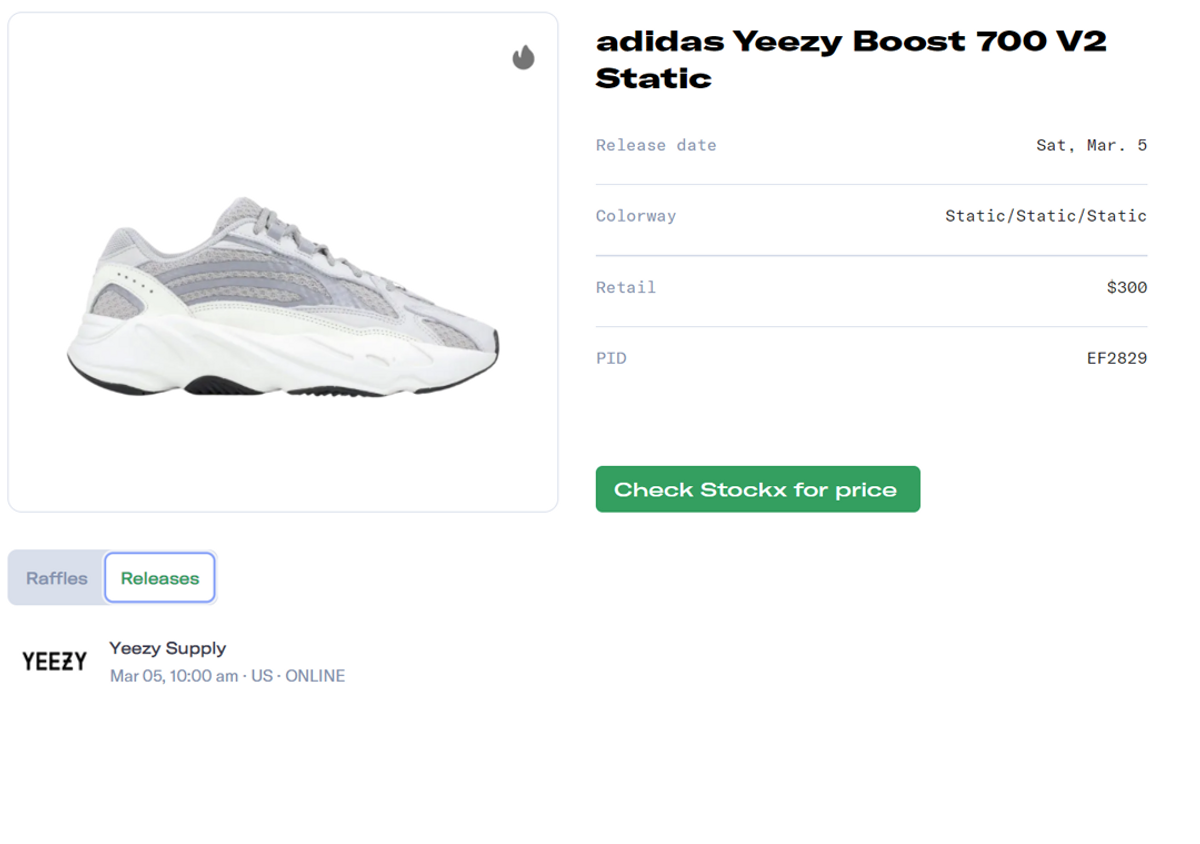The width and height of the screenshot is (1200, 844).
Task: Switch to the Releases tab
Action: coord(160,577)
